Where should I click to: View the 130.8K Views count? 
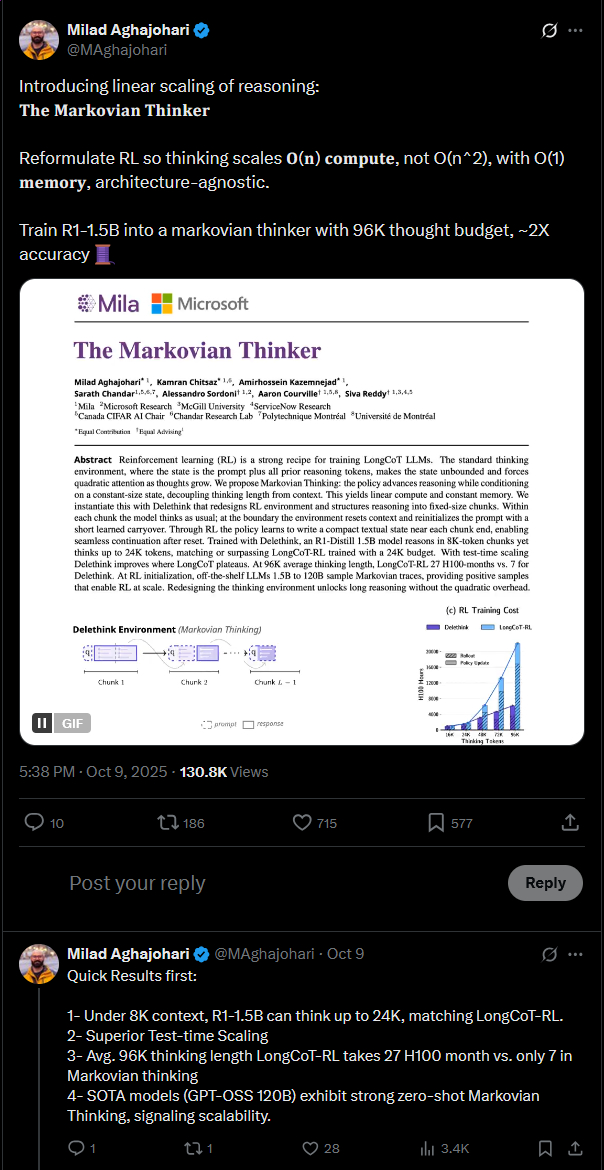coord(225,772)
